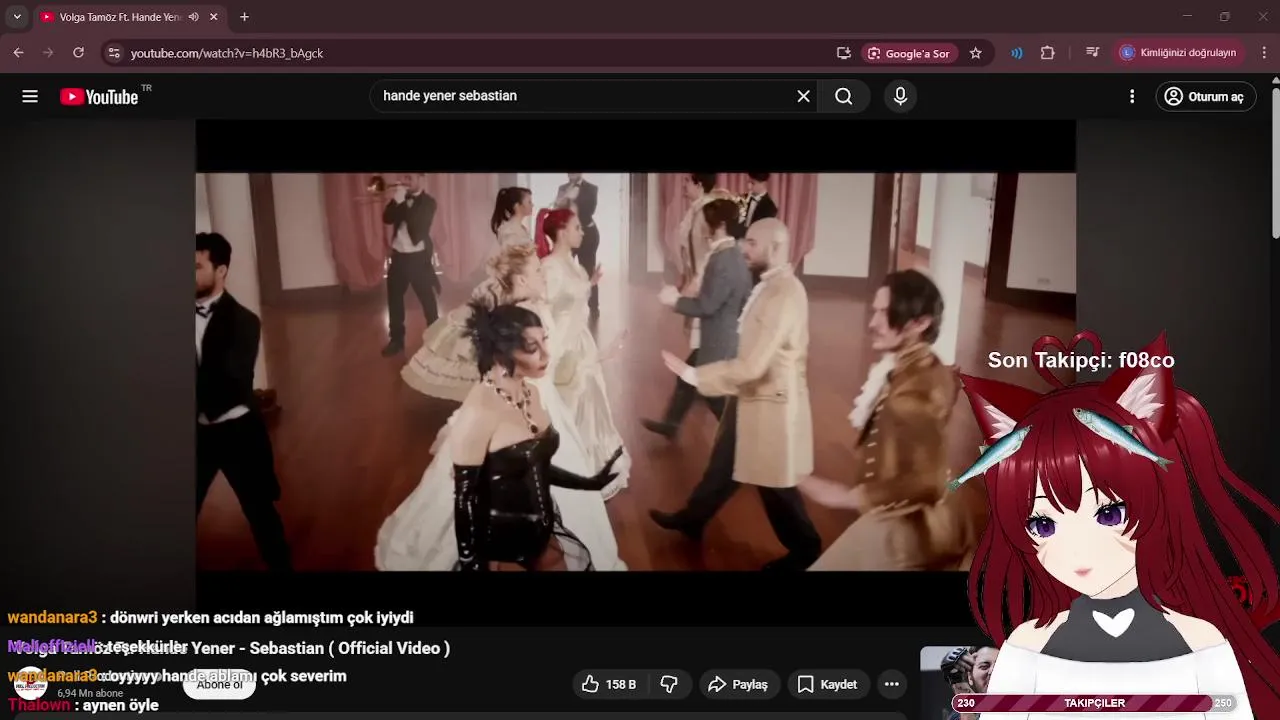
Task: Reload the current page
Action: tap(78, 53)
